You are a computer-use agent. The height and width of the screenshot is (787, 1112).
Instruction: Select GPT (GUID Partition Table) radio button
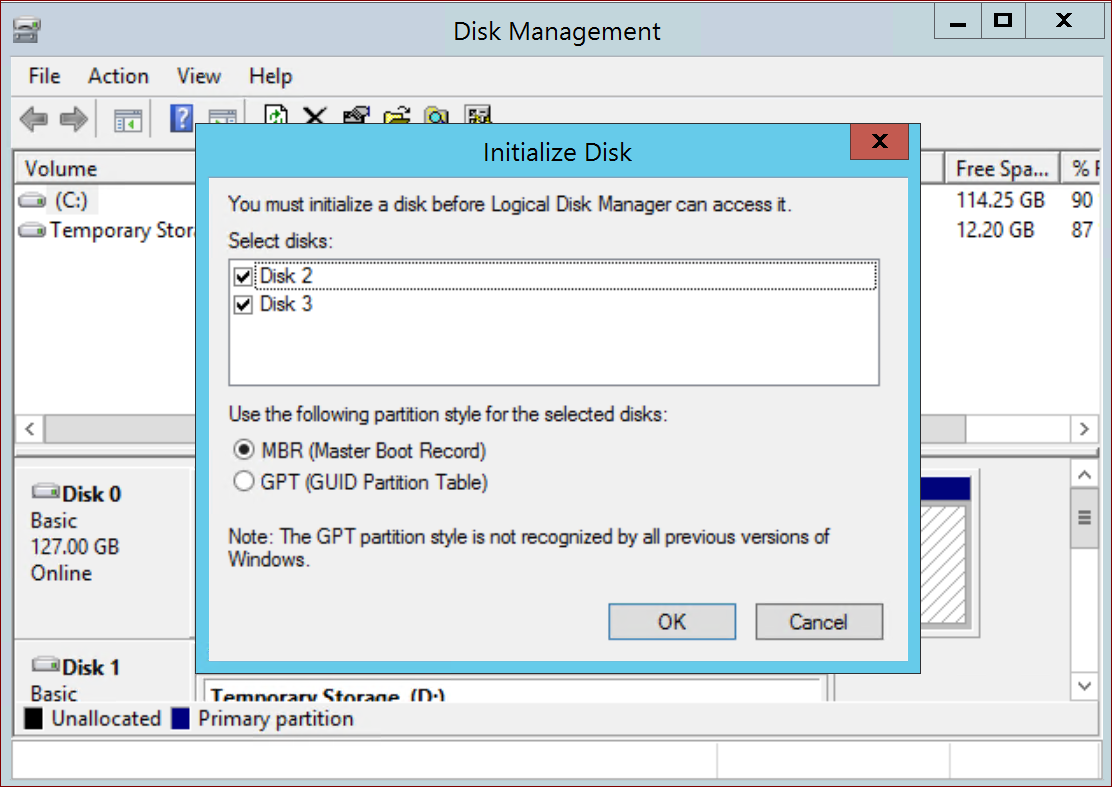tap(243, 482)
